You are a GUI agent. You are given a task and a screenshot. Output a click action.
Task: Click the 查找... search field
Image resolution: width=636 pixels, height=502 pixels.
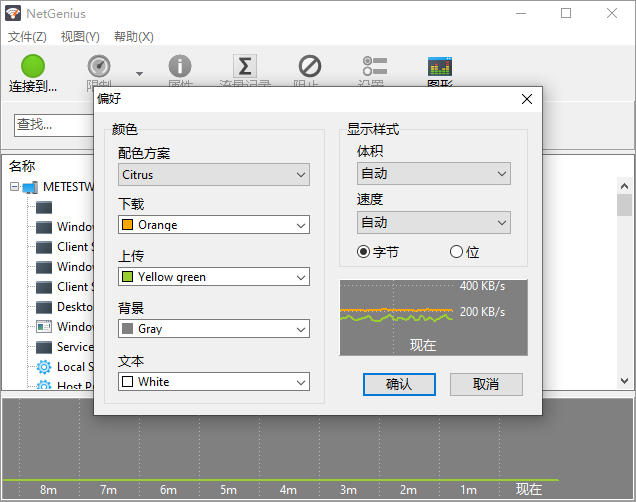[54, 125]
